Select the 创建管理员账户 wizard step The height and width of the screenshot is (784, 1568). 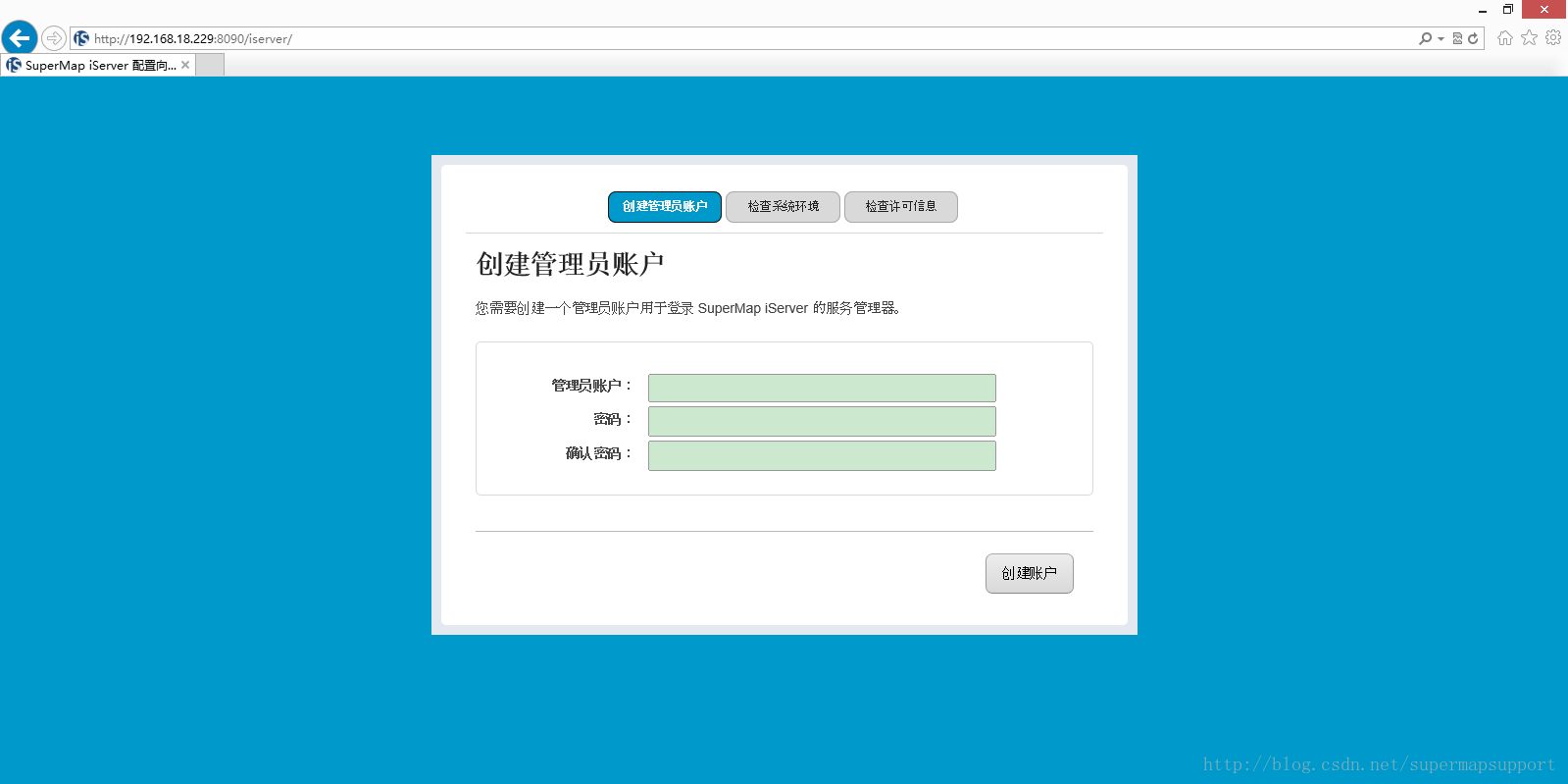(x=665, y=207)
